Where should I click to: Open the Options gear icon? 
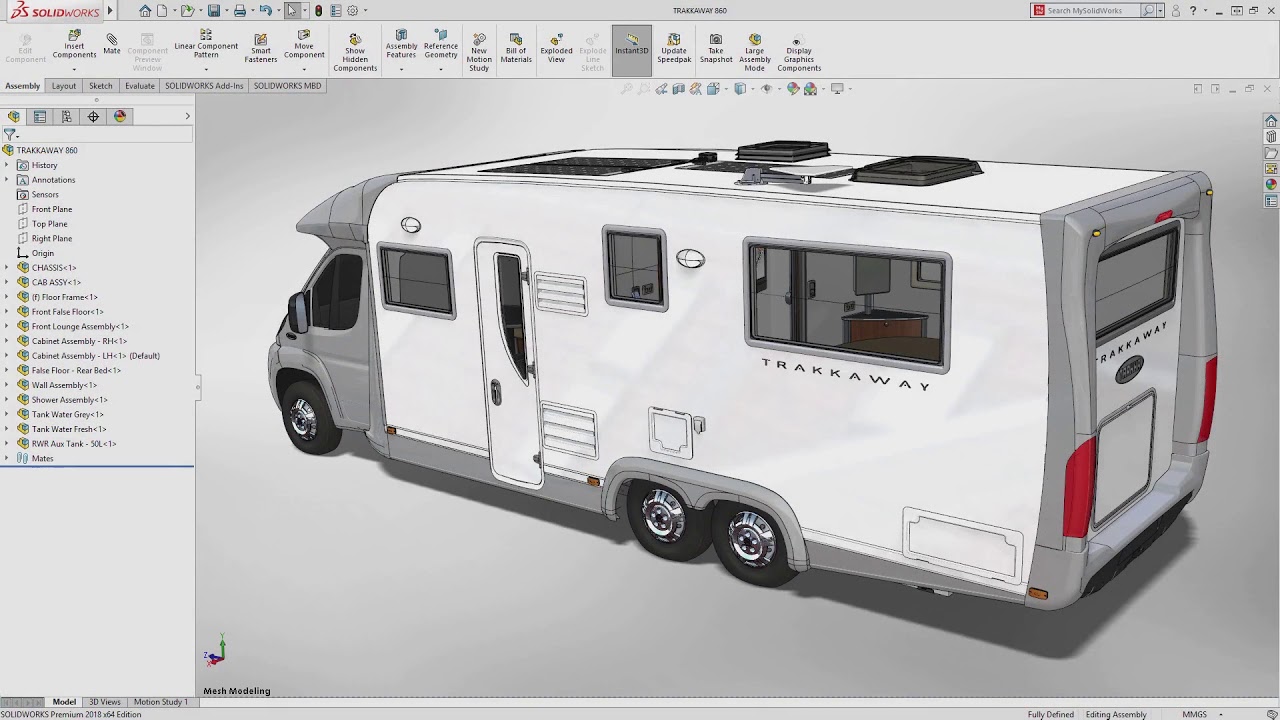(x=352, y=11)
